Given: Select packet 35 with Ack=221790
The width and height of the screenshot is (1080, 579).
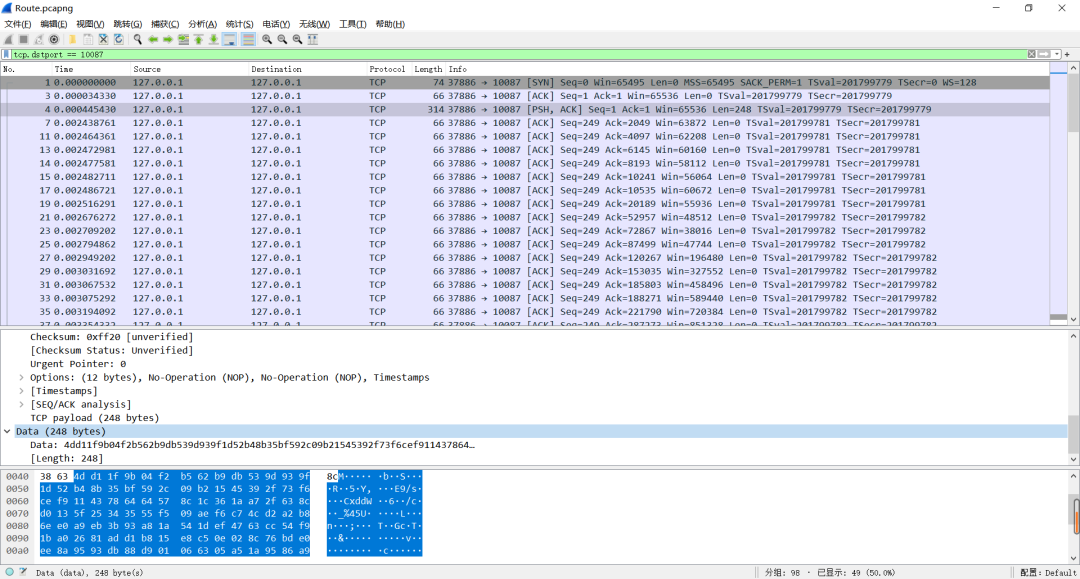Looking at the screenshot, I should click(x=525, y=311).
